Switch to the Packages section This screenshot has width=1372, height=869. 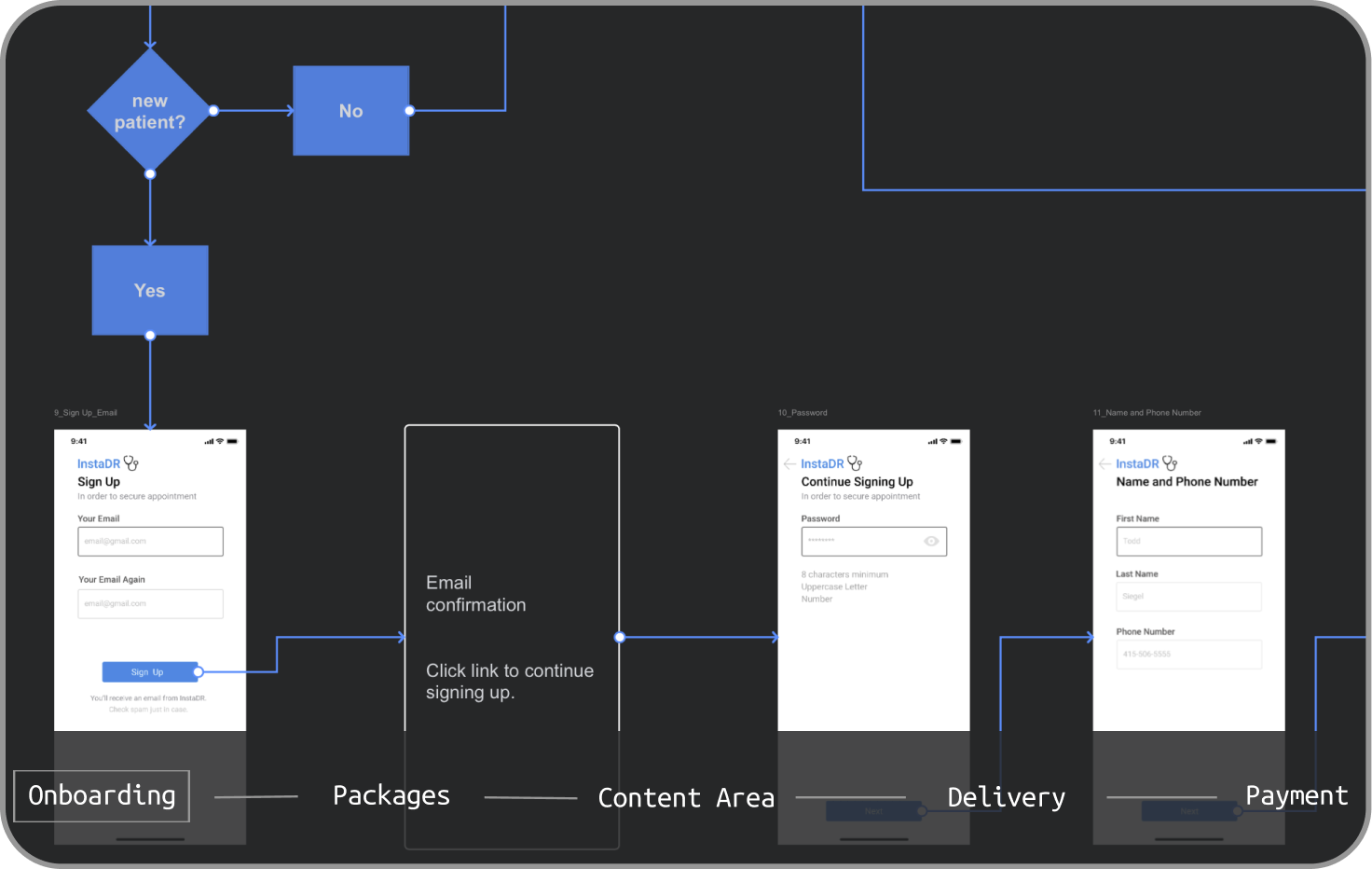pos(391,795)
